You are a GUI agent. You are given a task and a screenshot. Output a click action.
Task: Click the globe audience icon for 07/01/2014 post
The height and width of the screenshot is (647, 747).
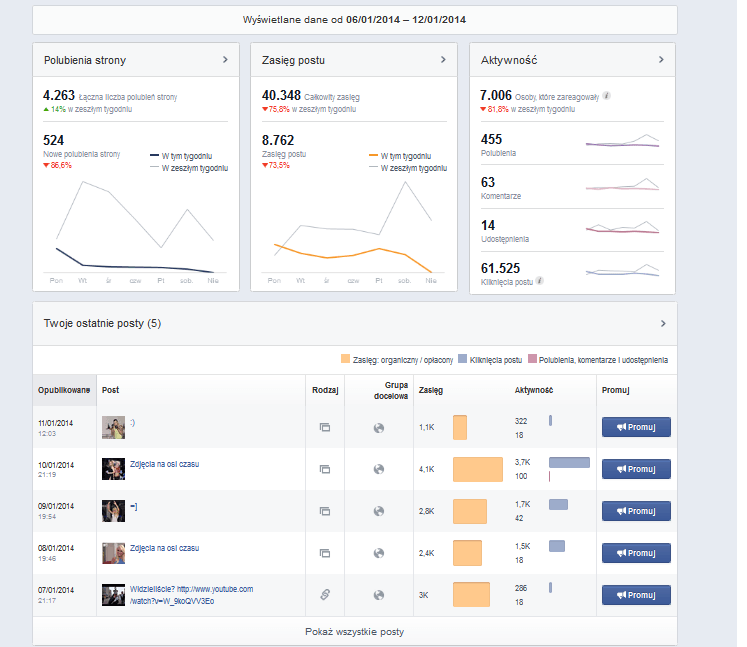pyautogui.click(x=378, y=595)
